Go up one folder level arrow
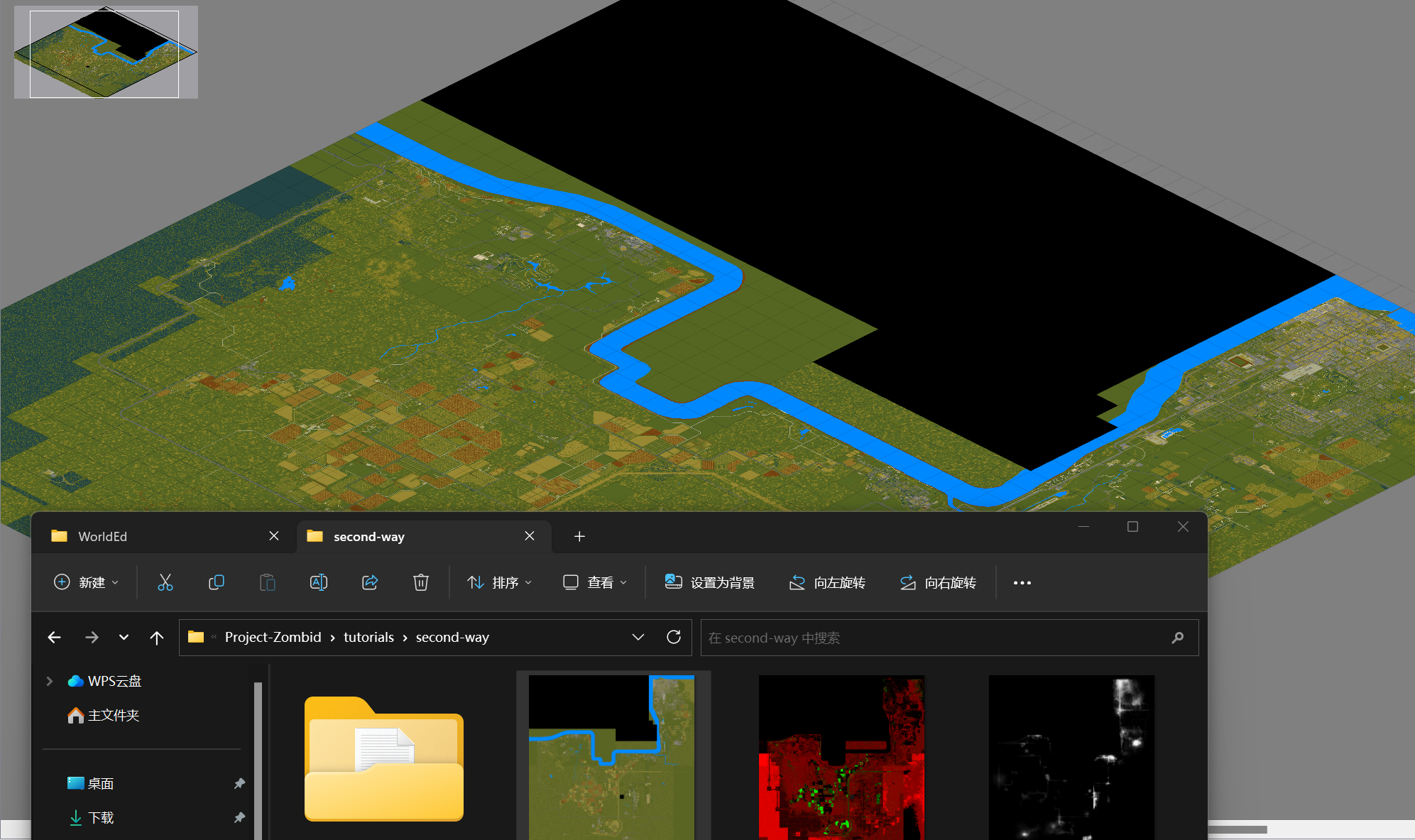The height and width of the screenshot is (840, 1415). click(157, 638)
